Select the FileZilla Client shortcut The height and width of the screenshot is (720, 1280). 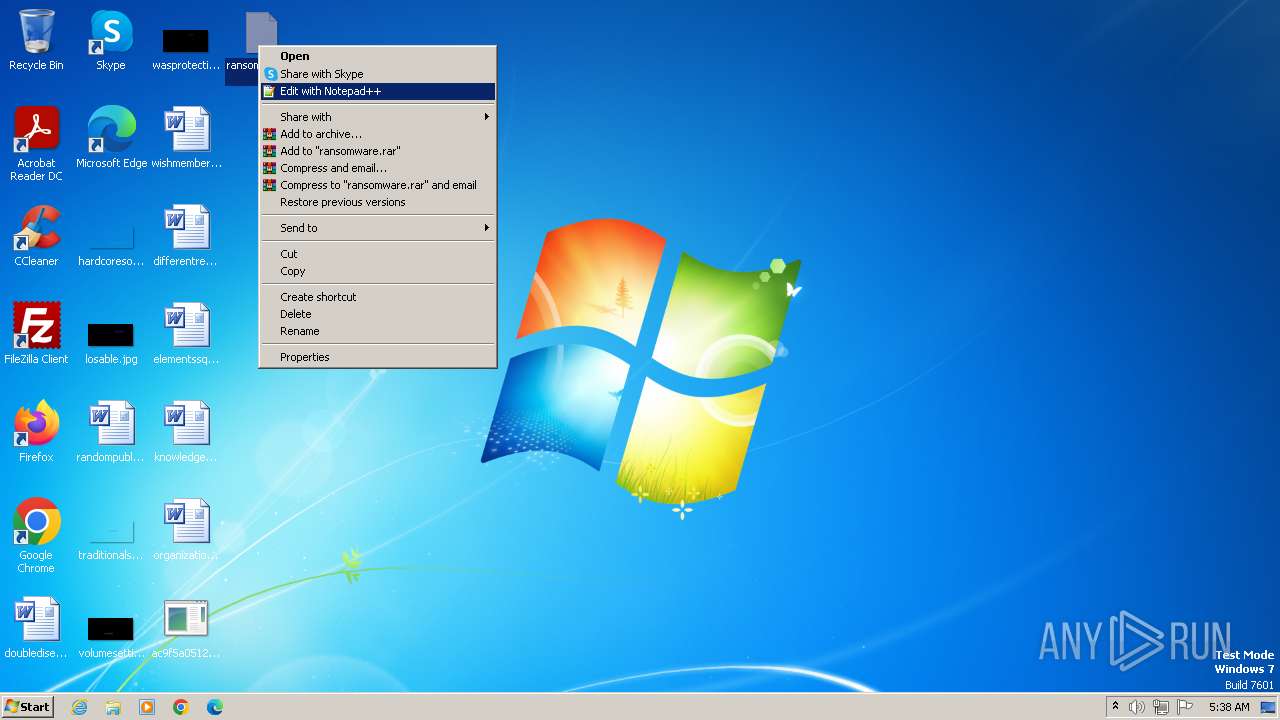[36, 333]
